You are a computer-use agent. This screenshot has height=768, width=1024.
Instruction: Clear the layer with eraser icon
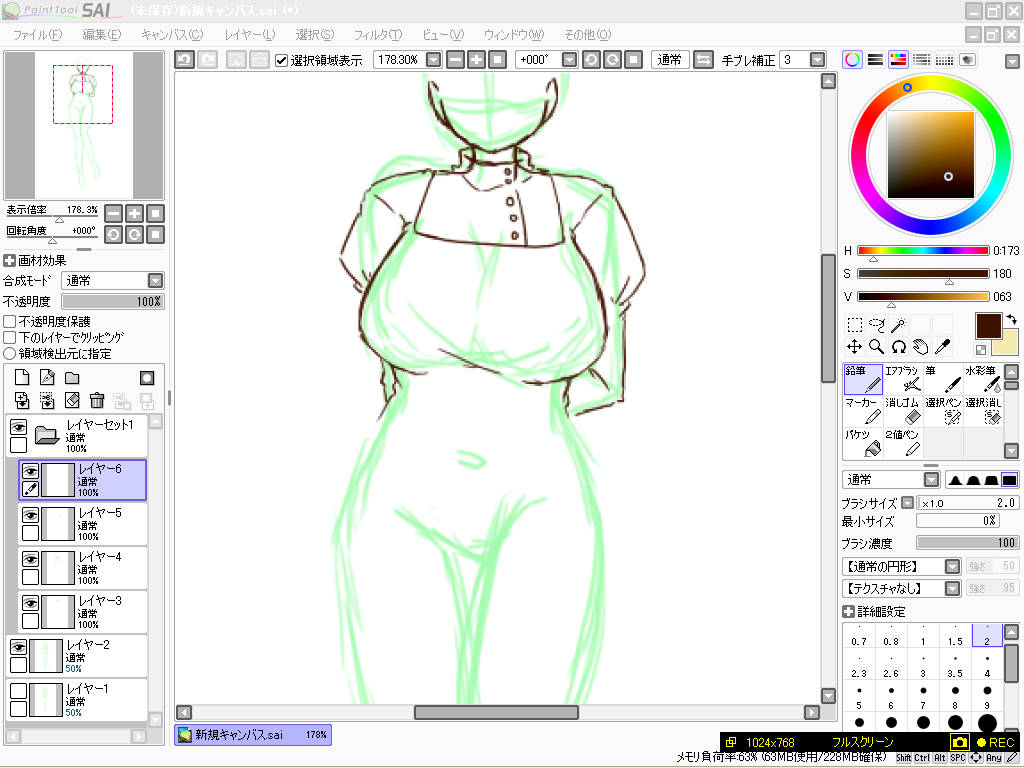point(72,400)
